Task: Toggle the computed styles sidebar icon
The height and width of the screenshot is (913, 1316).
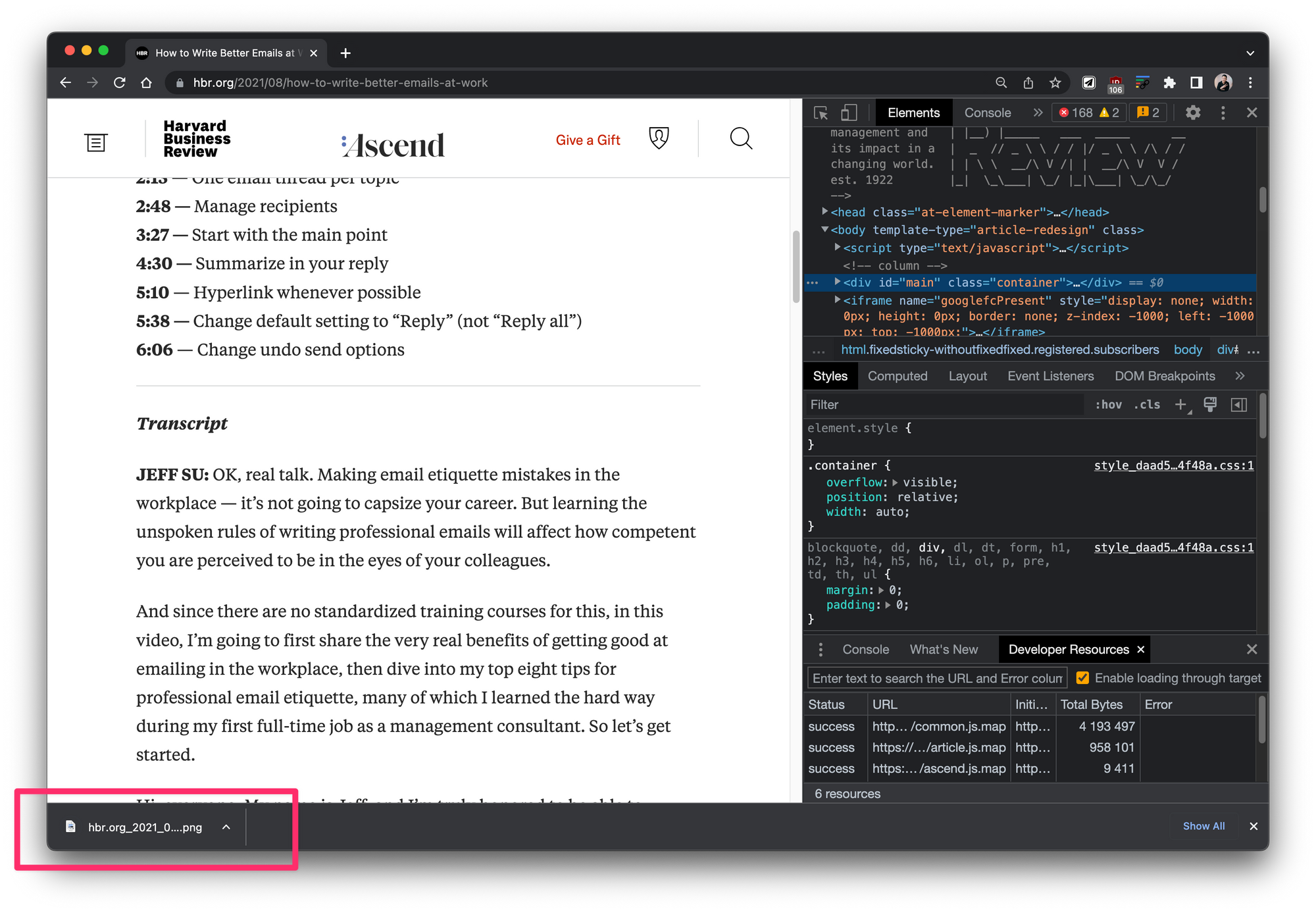Action: (x=1238, y=405)
